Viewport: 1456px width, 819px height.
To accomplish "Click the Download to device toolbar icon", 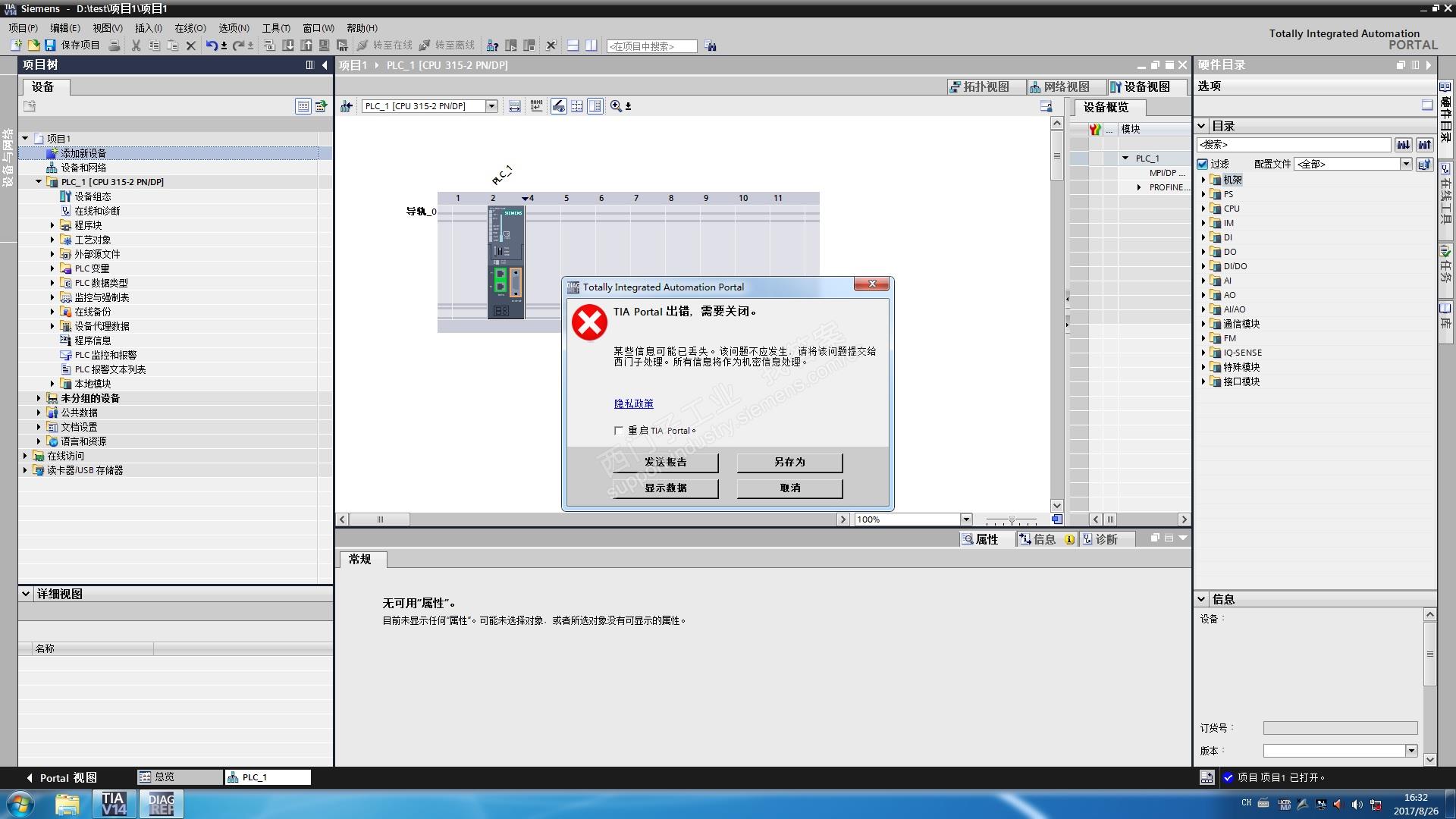I will [288, 45].
